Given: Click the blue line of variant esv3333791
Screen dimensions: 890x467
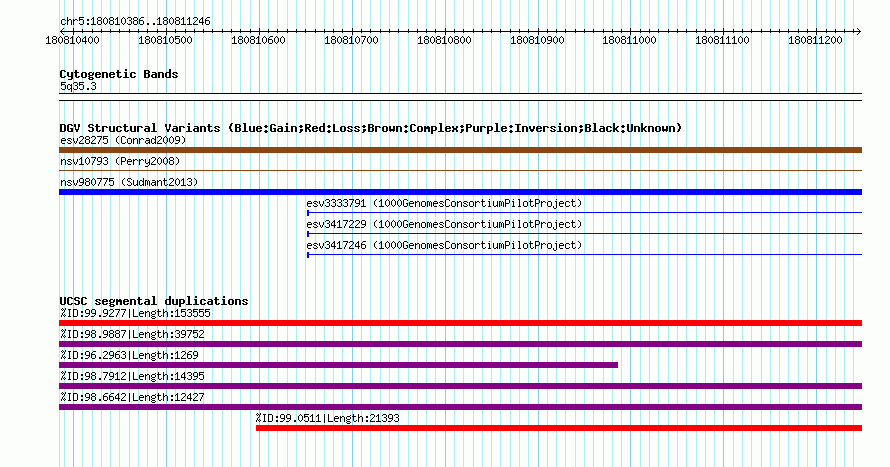Looking at the screenshot, I should point(585,213).
